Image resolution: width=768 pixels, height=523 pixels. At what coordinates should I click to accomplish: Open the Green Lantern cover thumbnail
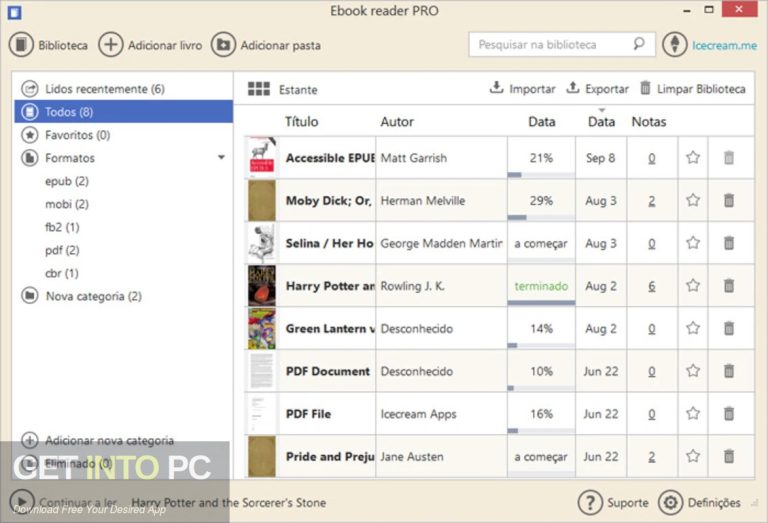[262, 328]
